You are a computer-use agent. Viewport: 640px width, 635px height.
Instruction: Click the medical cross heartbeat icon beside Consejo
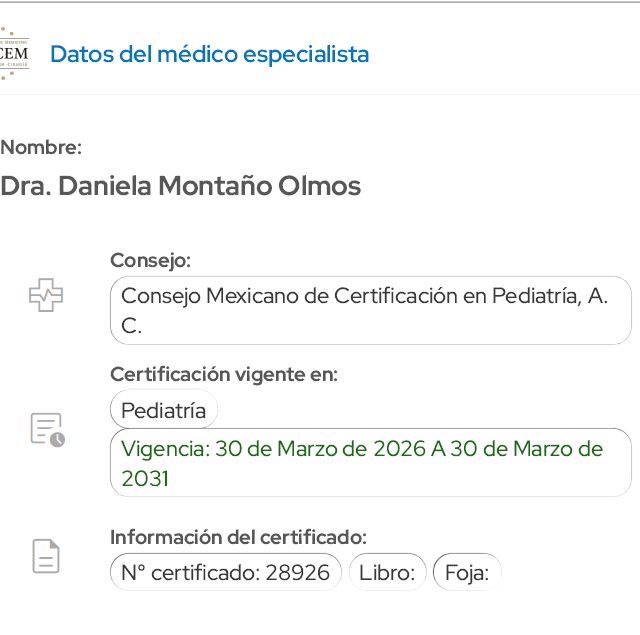pos(46,295)
